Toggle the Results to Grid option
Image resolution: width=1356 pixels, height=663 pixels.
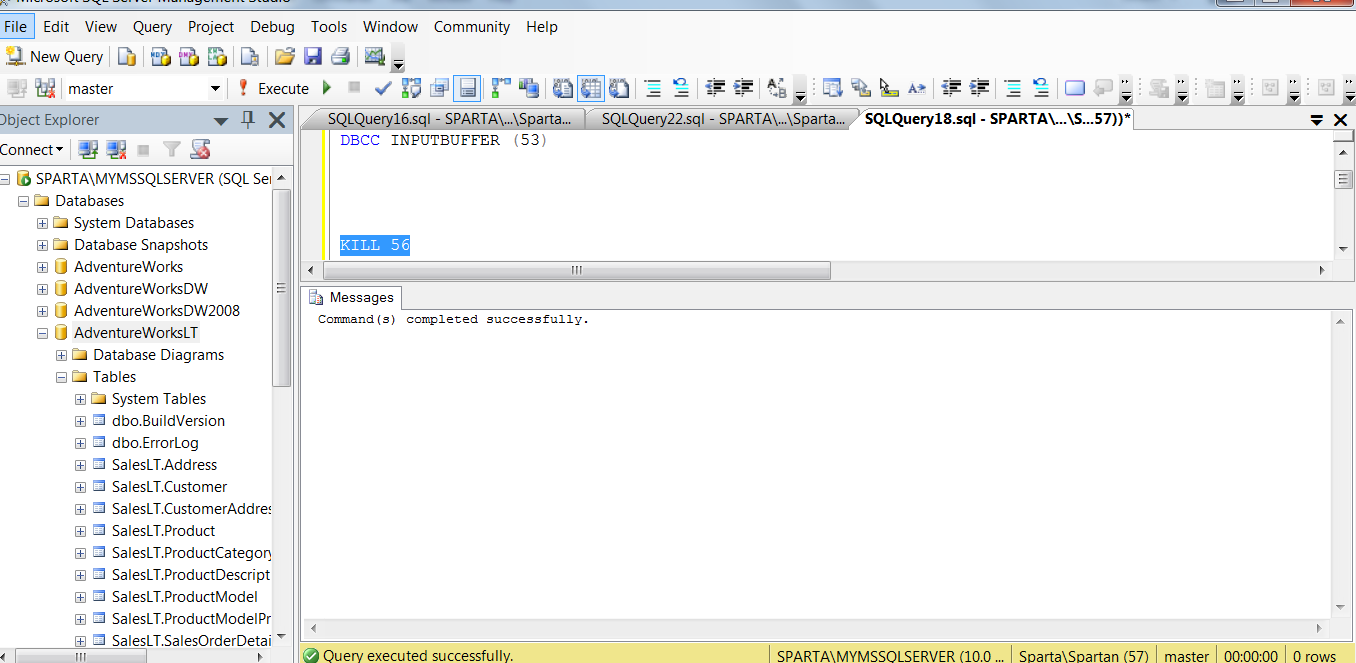point(591,89)
